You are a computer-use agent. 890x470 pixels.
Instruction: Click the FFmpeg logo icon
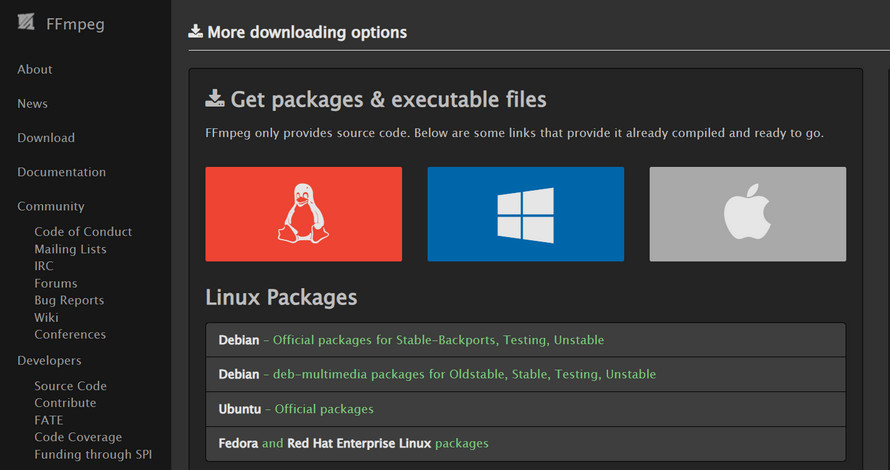tap(26, 23)
